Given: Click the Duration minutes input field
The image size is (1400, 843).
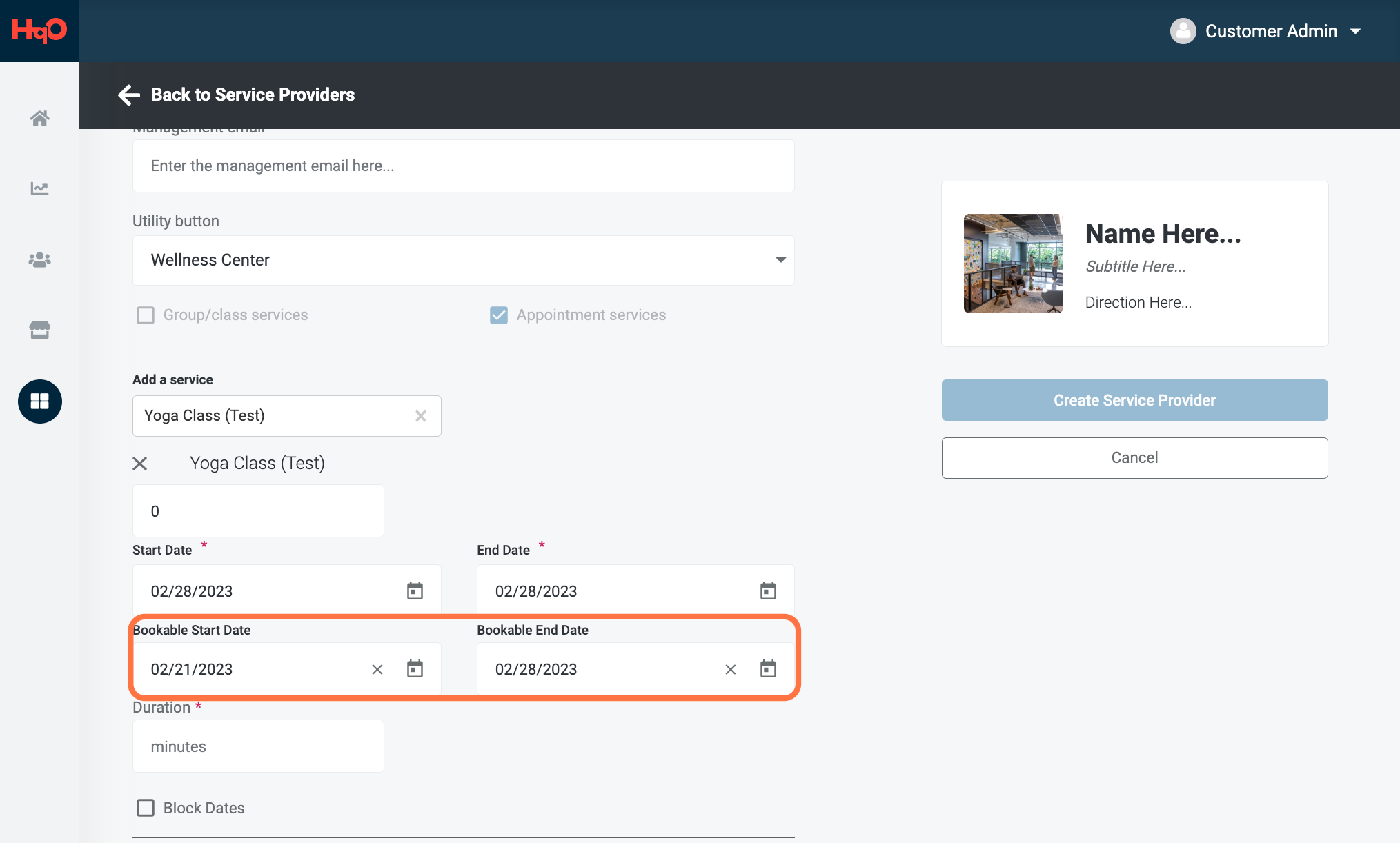Looking at the screenshot, I should coord(258,746).
